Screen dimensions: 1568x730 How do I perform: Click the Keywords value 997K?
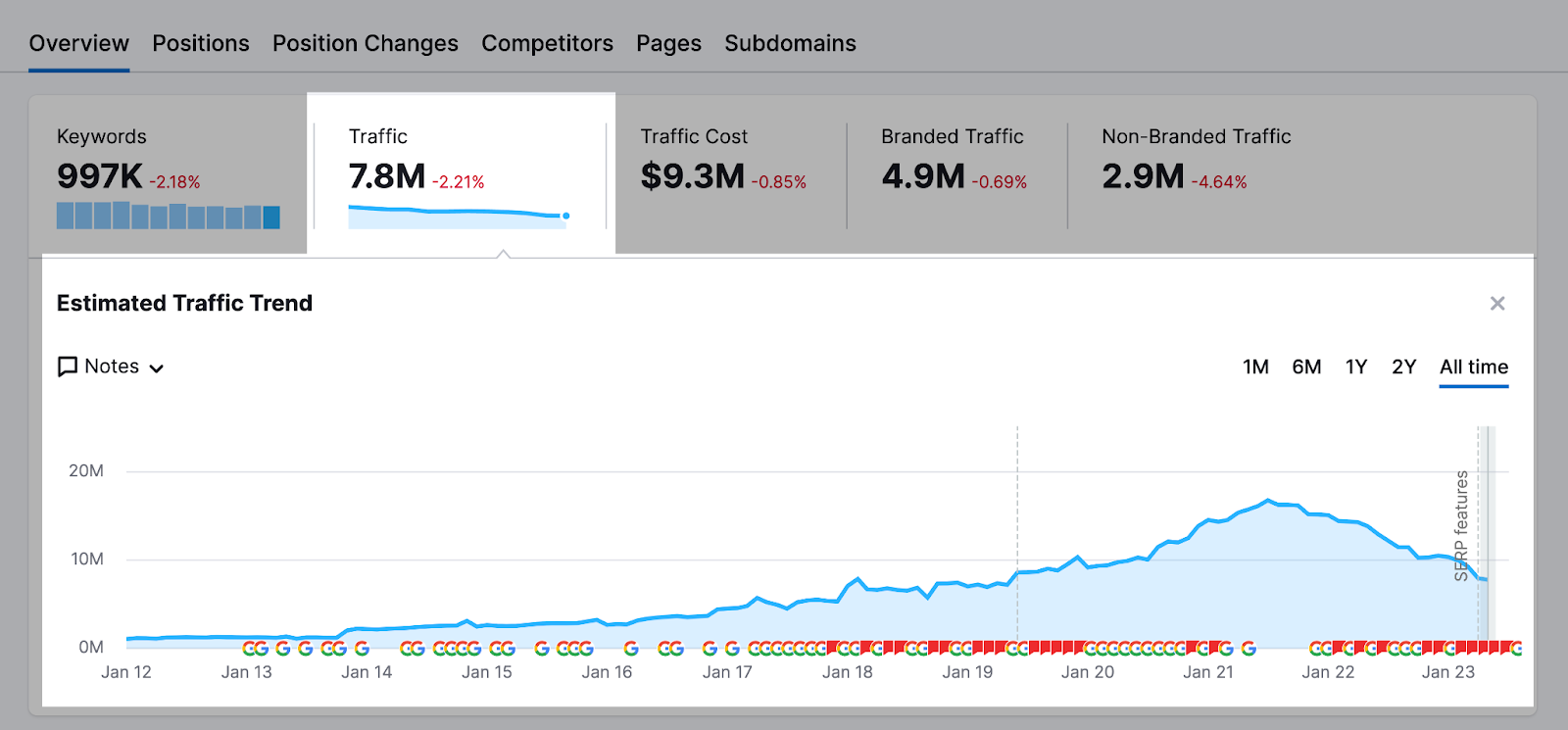[100, 176]
